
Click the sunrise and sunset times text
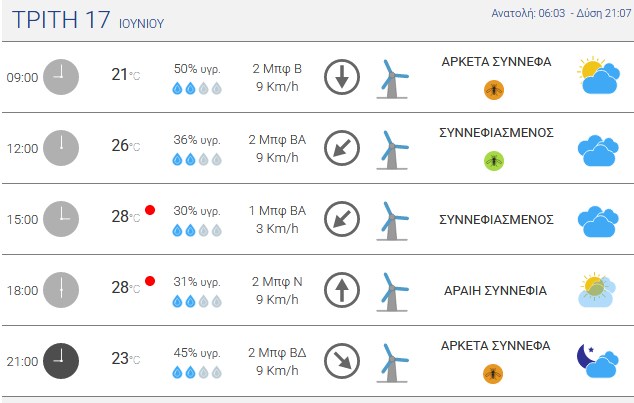[x=561, y=13]
